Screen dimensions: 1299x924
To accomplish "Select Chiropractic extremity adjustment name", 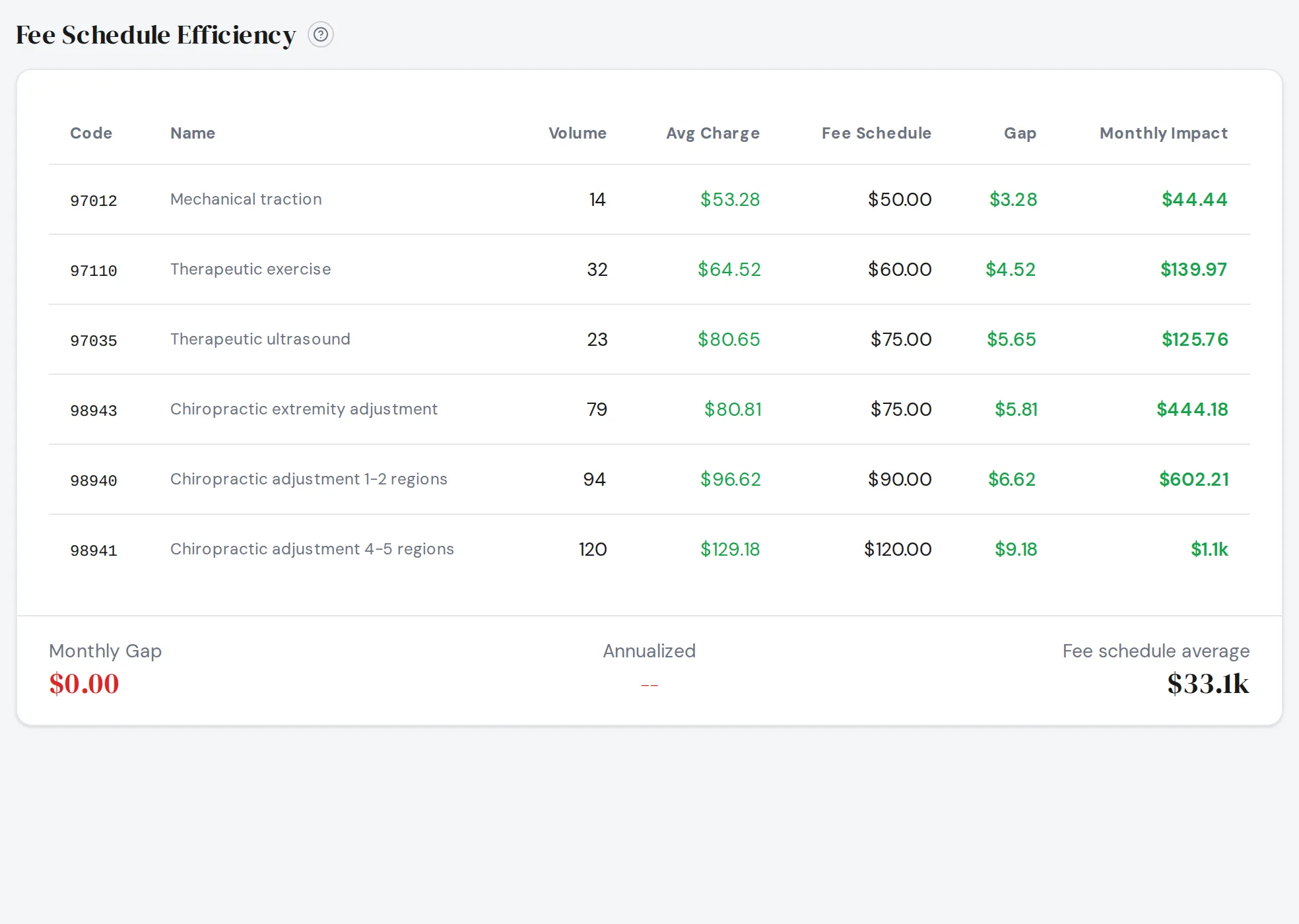I will pos(304,409).
